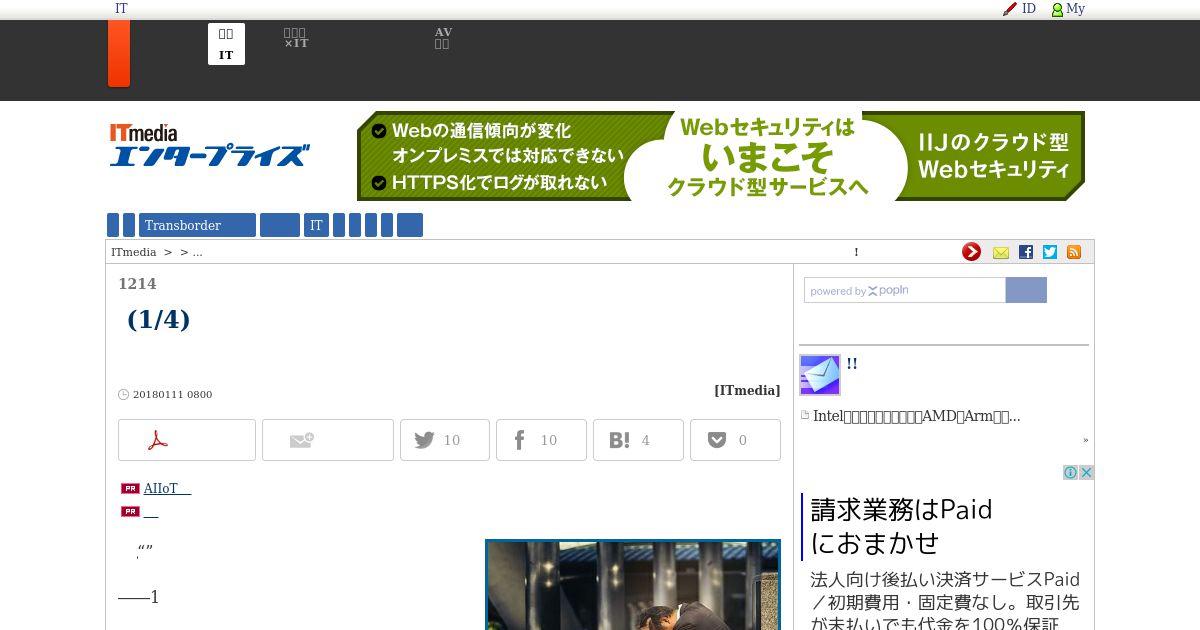
Task: Click the search submit button beside popIn field
Action: 1026,290
